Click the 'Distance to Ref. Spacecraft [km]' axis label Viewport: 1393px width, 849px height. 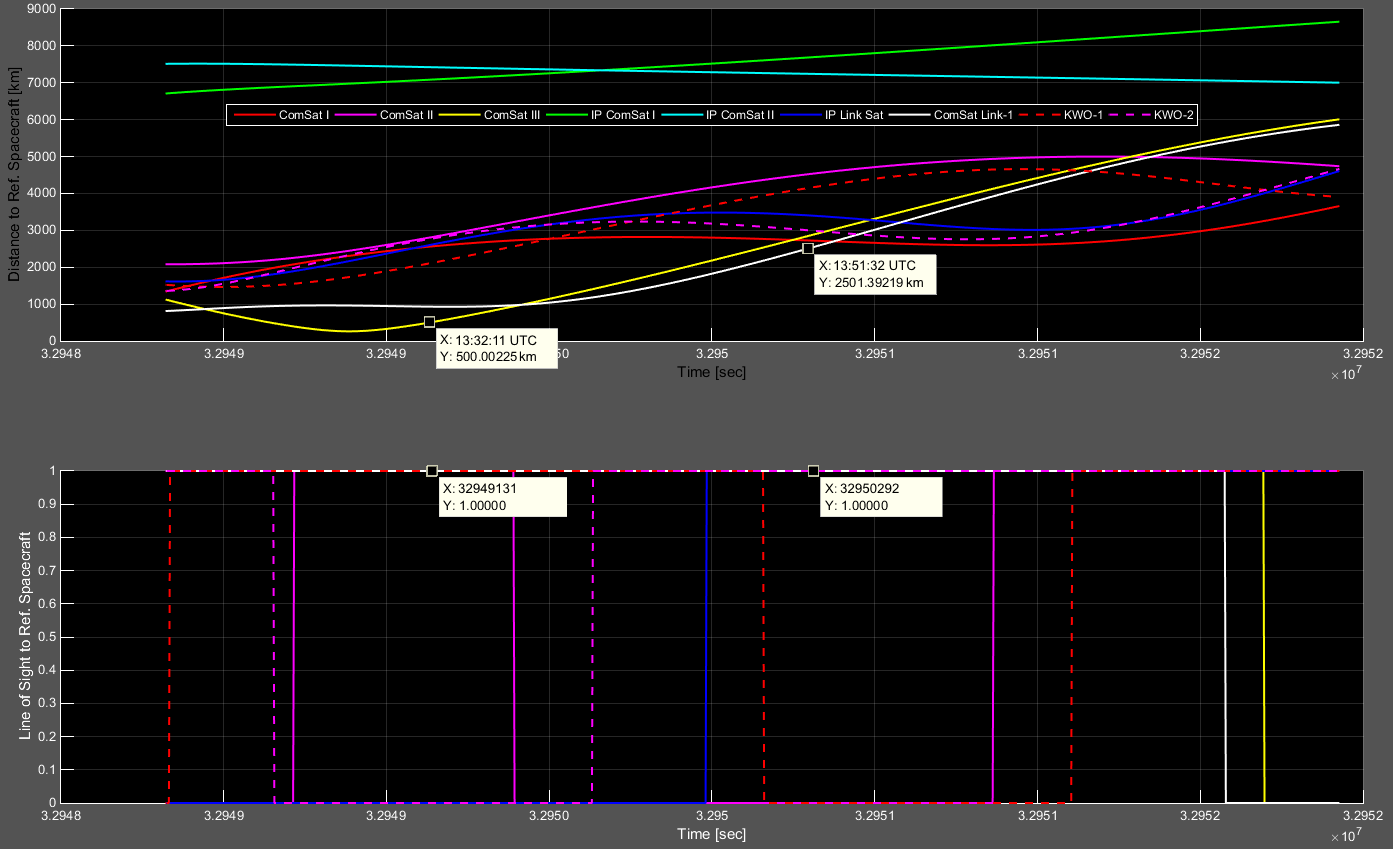14,174
